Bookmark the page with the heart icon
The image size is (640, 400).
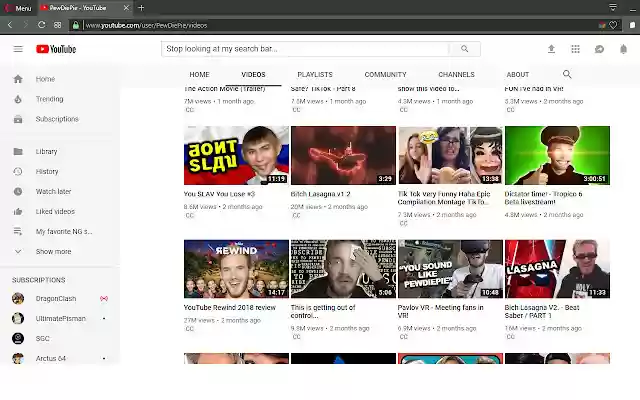(x=613, y=25)
